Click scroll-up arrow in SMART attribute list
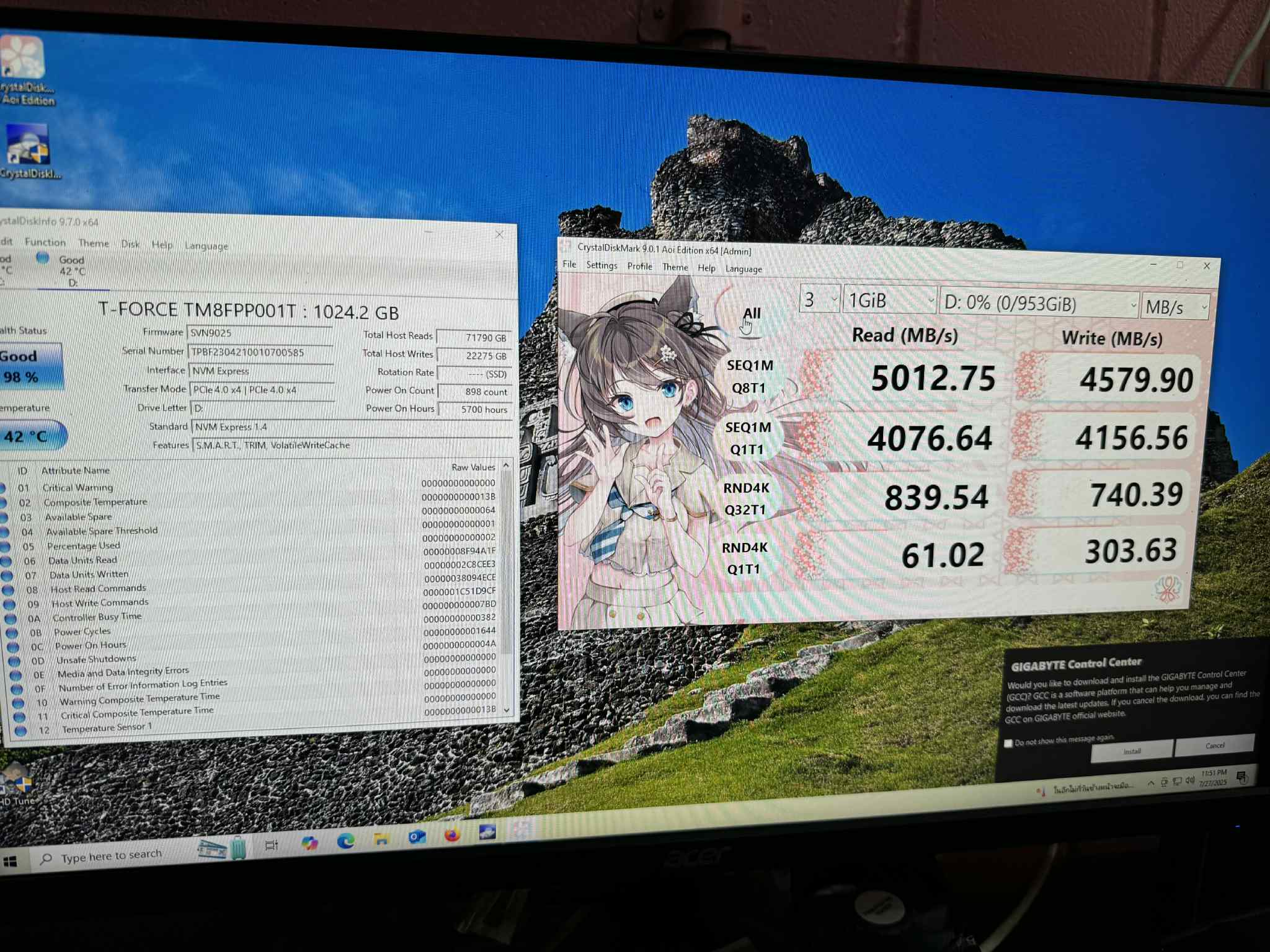This screenshot has width=1270, height=952. (507, 465)
